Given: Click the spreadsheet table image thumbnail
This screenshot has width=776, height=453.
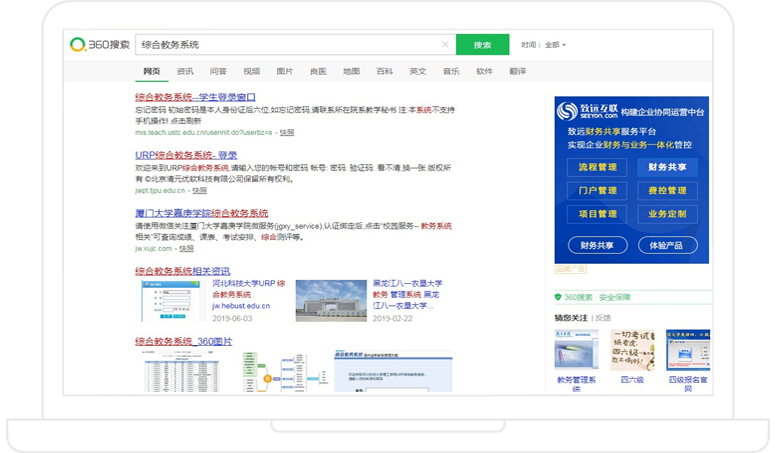Looking at the screenshot, I should pyautogui.click(x=182, y=371).
